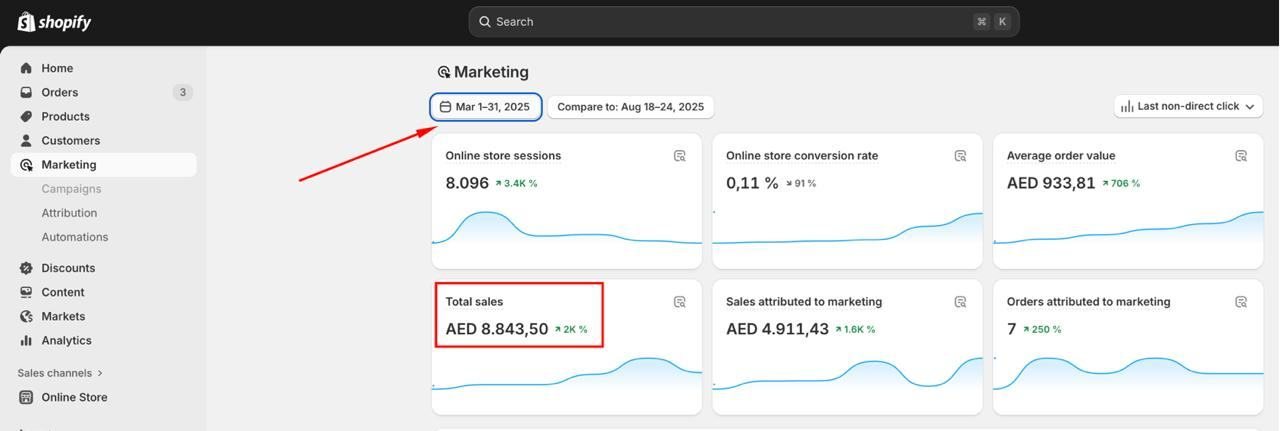
Task: Open report icon on Orders attributed to marketing card
Action: click(x=1241, y=302)
